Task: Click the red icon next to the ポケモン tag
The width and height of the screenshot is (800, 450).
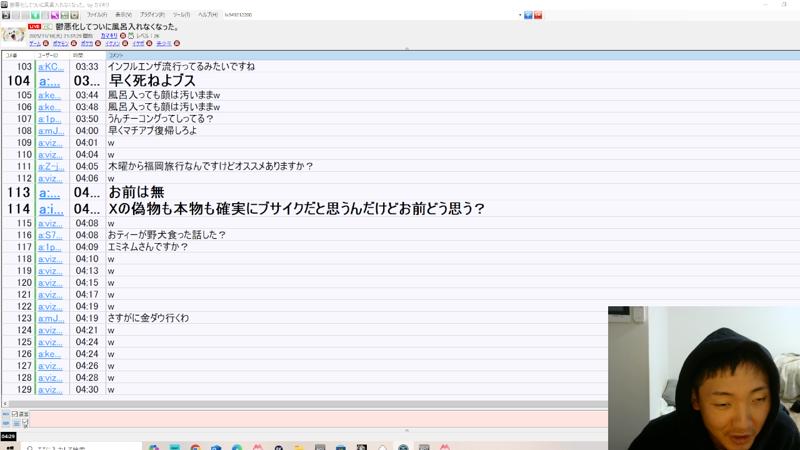Action: click(x=73, y=43)
